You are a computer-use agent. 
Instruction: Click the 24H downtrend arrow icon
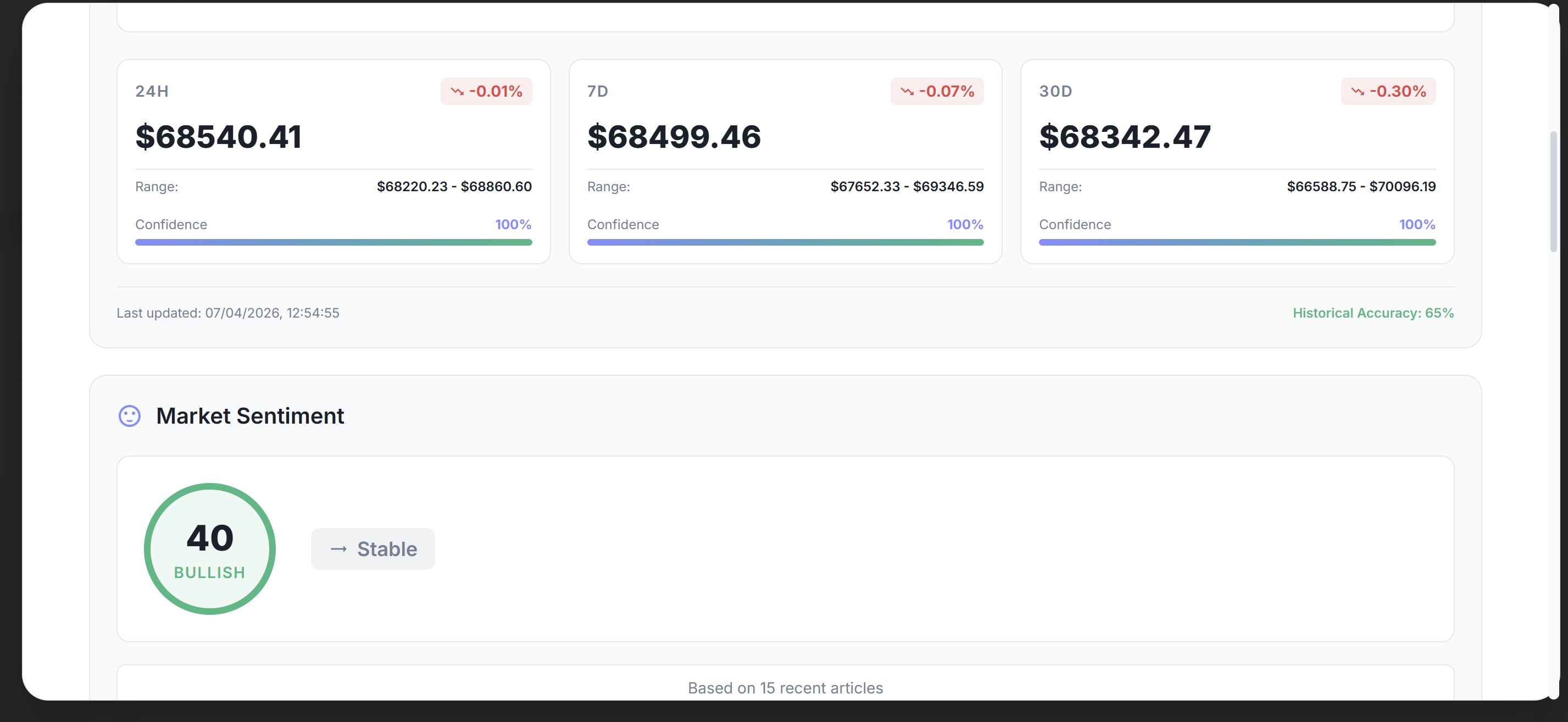click(457, 91)
